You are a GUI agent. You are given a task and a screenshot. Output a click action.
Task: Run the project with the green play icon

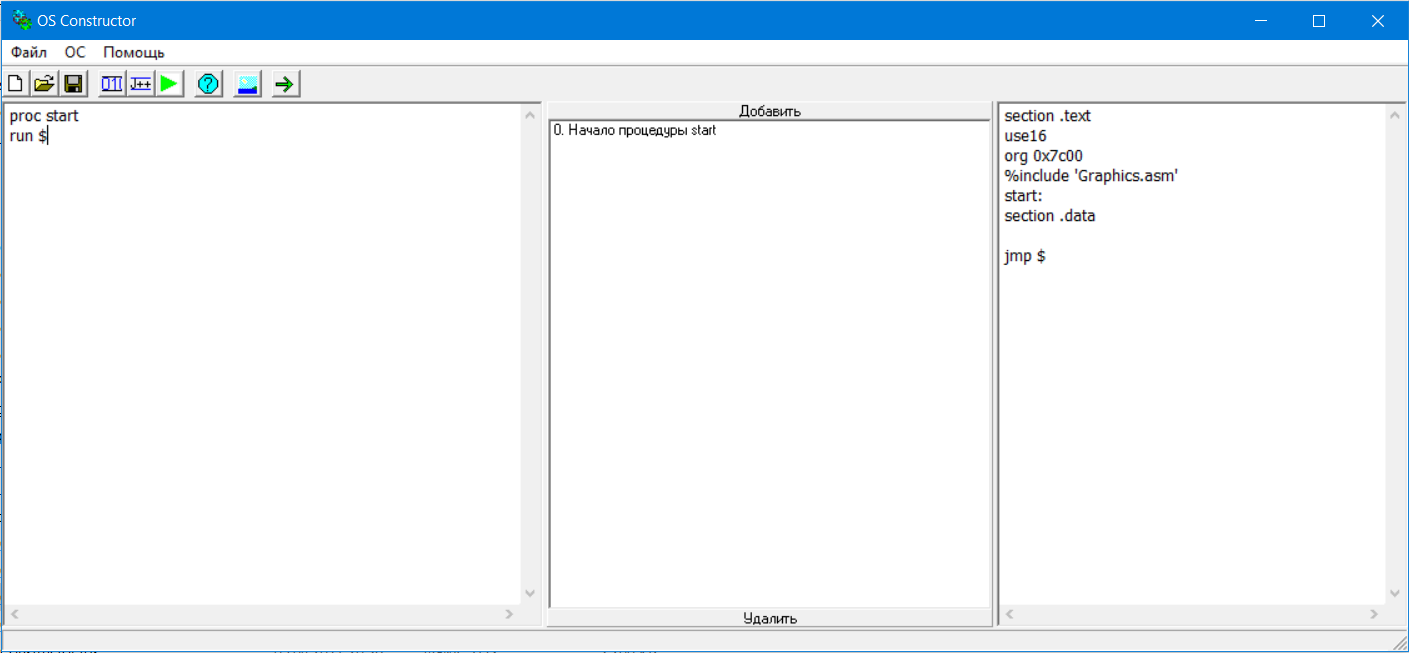pyautogui.click(x=169, y=84)
